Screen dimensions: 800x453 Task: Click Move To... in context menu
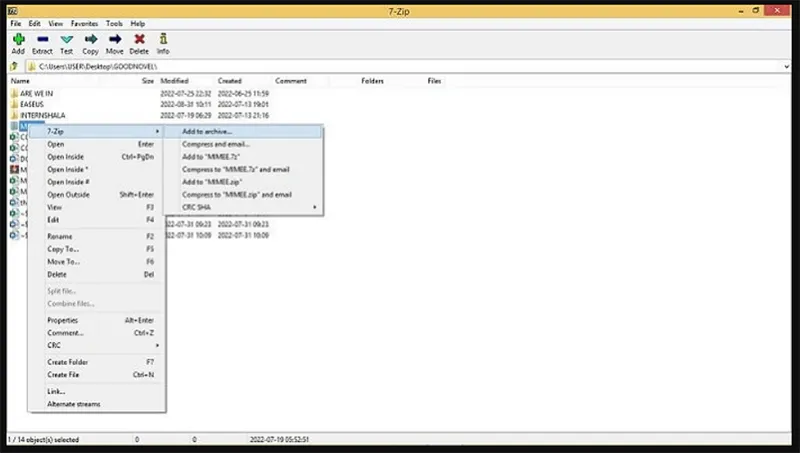point(97,262)
